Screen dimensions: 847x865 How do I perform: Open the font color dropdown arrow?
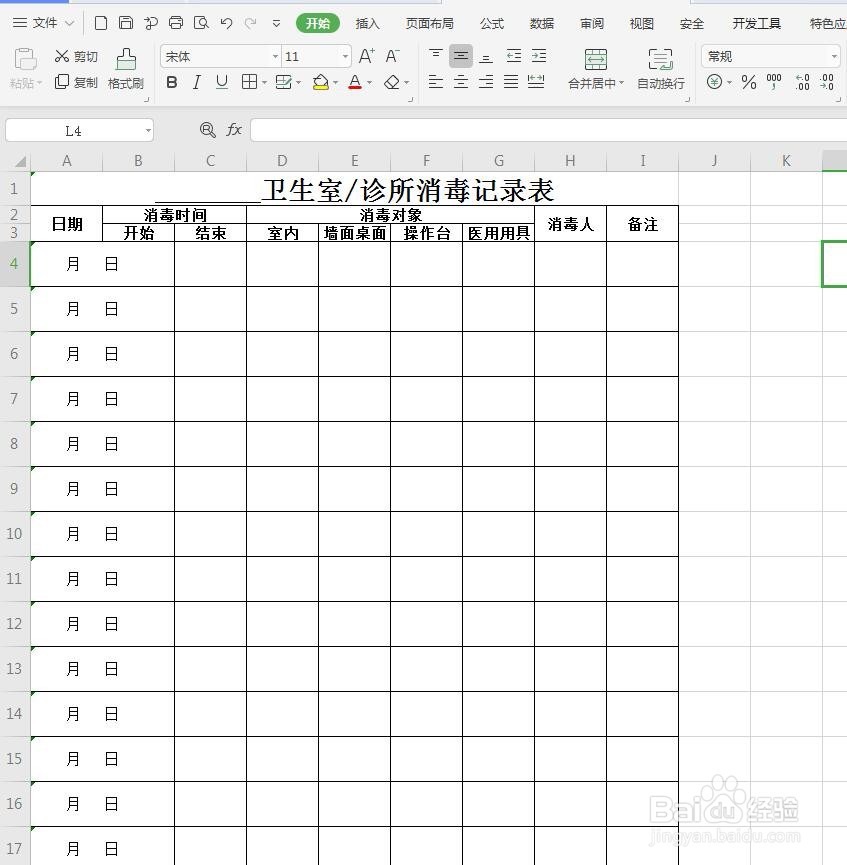coord(369,83)
